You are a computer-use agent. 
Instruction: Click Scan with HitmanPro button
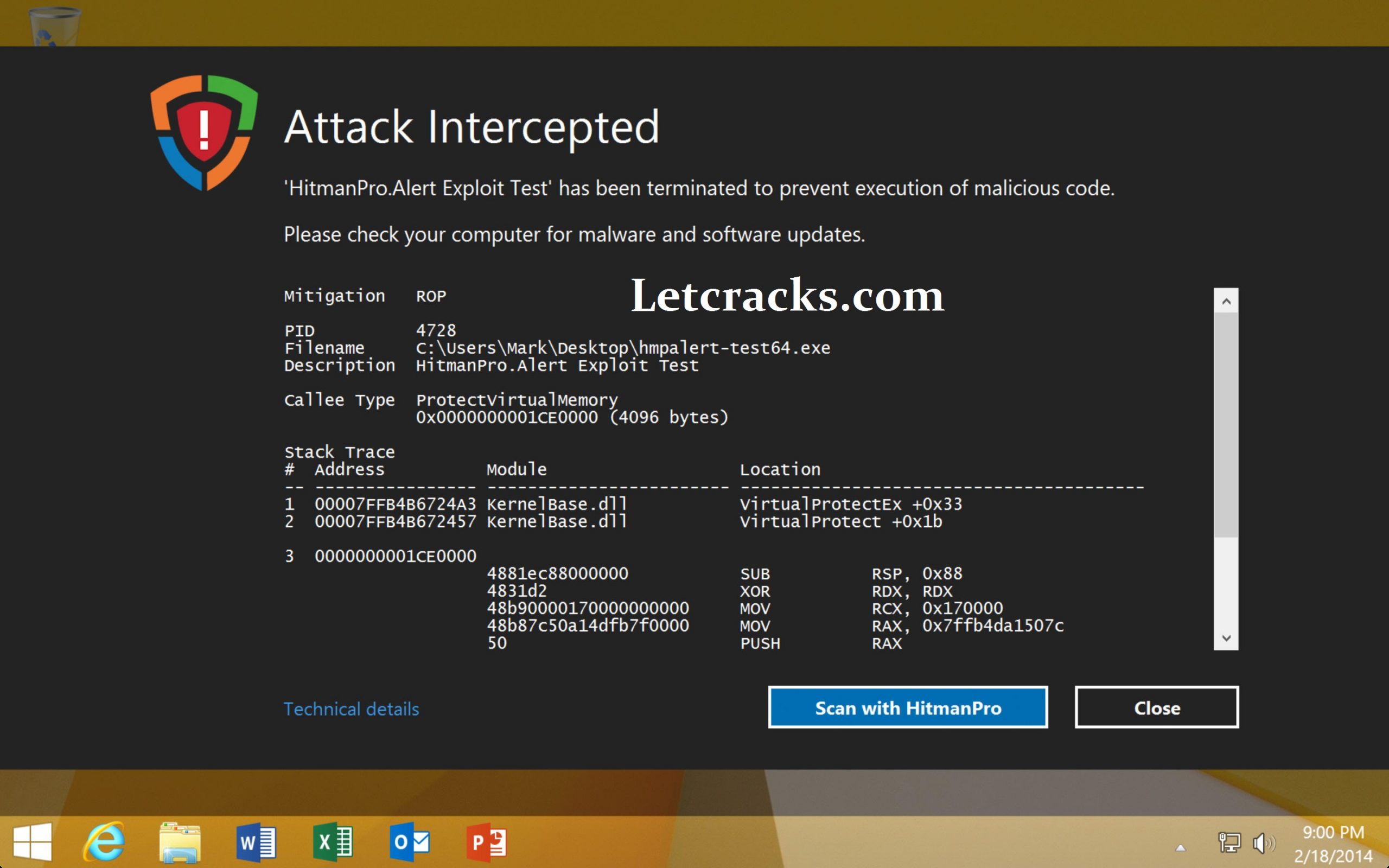tap(908, 707)
